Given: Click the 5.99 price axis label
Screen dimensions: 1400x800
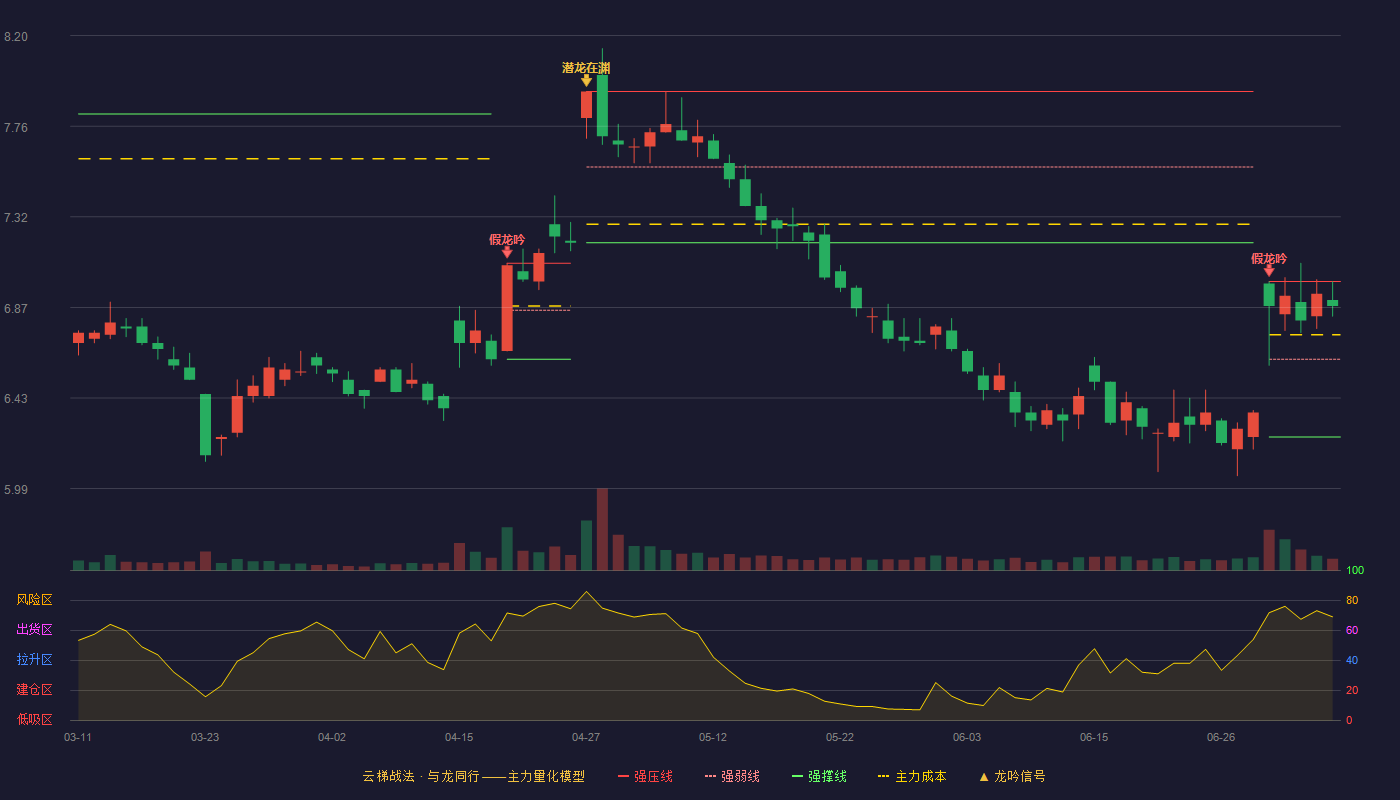Looking at the screenshot, I should [x=16, y=490].
